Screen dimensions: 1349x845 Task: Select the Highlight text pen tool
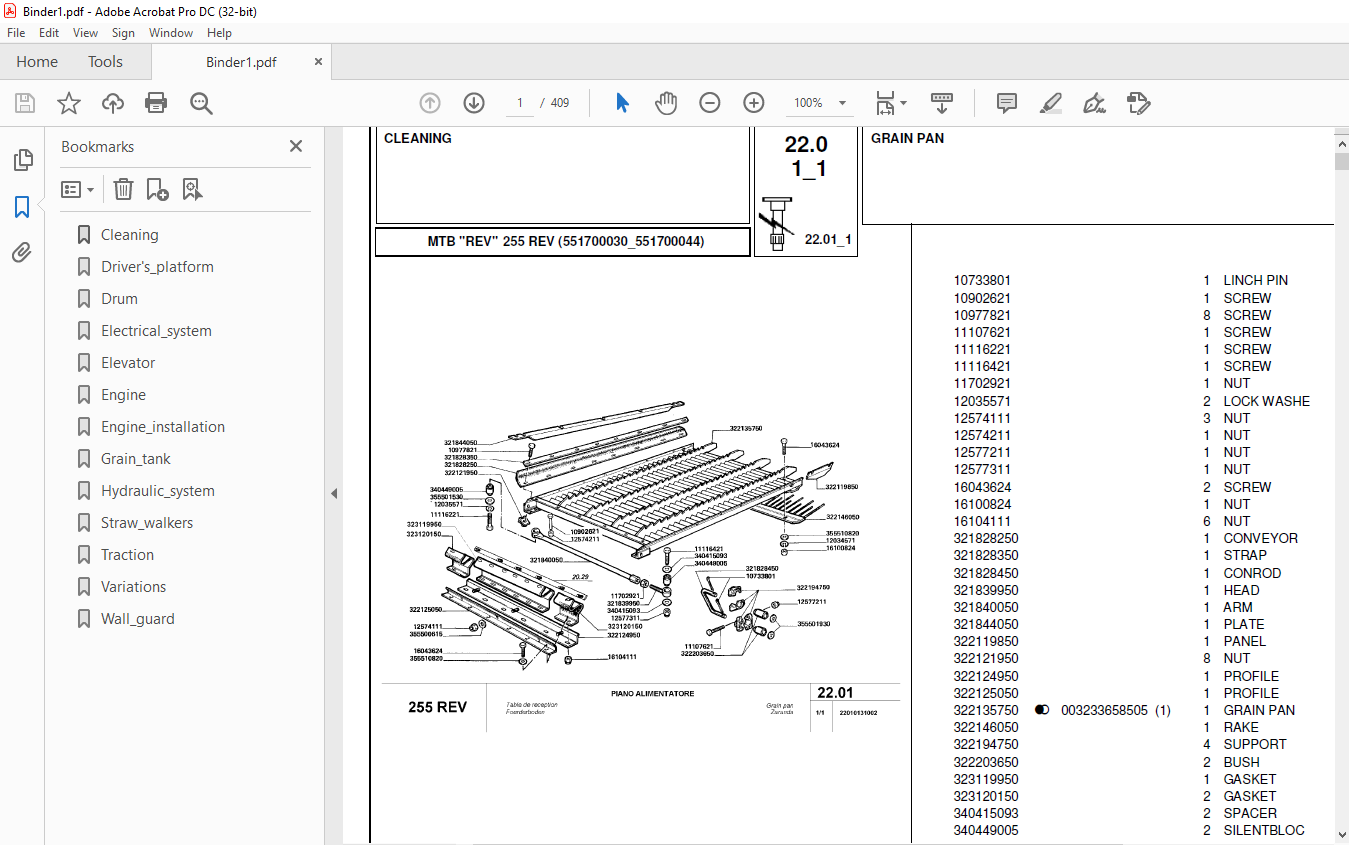coord(1051,103)
